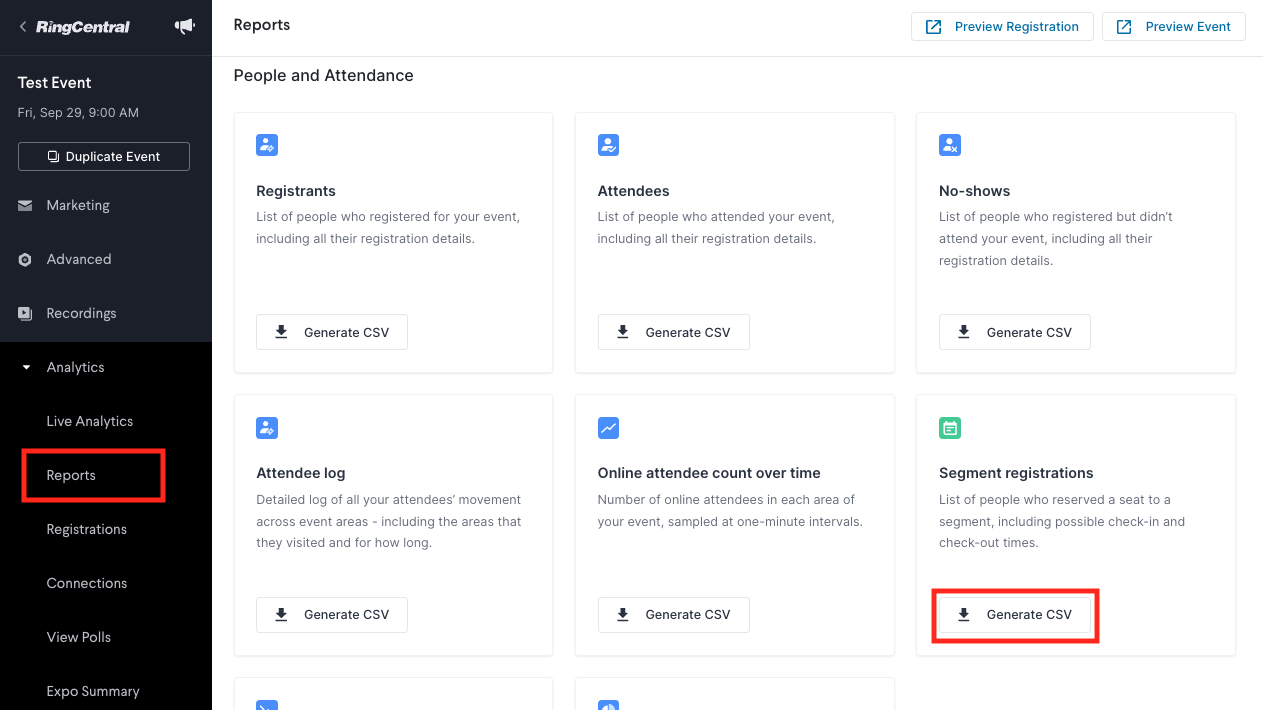Generate CSV for the Attendee log report
Screen dimensions: 1263x710
[332, 615]
